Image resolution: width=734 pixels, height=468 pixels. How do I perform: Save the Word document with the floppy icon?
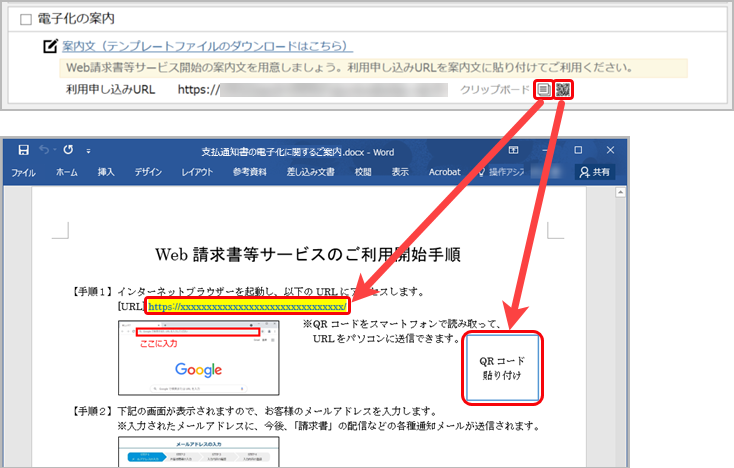pos(23,150)
